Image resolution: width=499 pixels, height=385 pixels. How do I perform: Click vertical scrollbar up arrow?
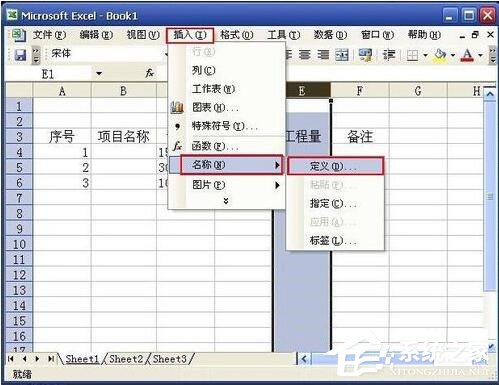point(490,94)
